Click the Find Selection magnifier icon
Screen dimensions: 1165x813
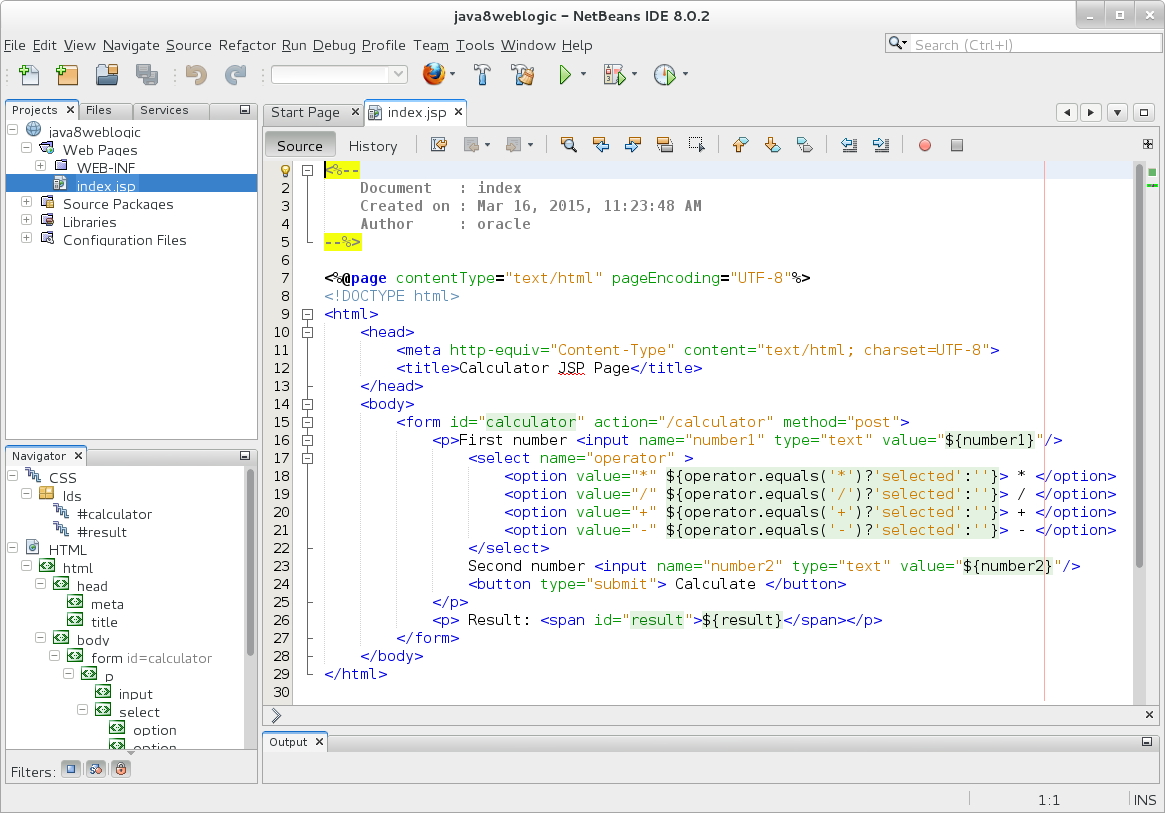point(568,145)
